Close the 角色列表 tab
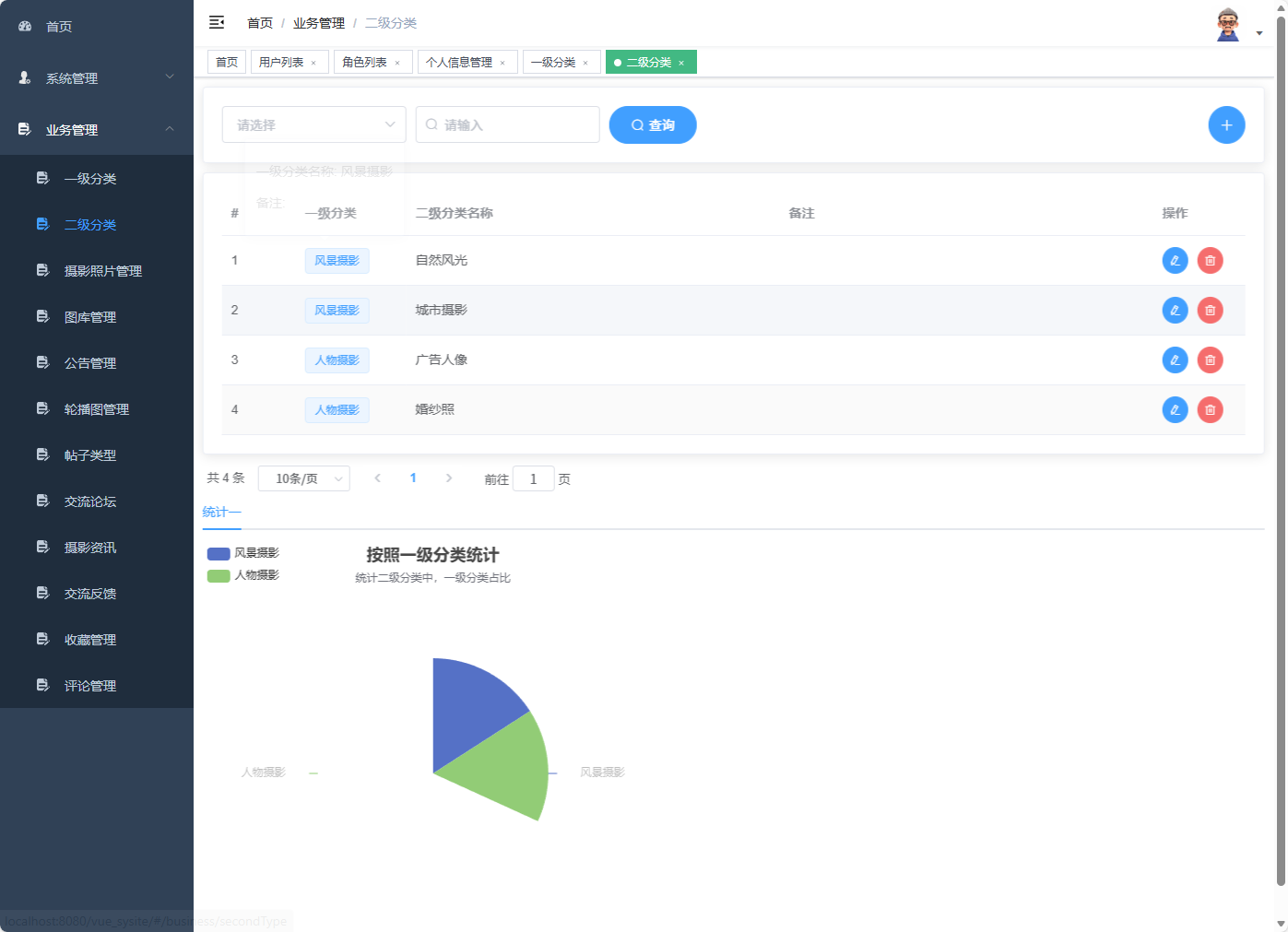This screenshot has width=1288, height=932. pyautogui.click(x=397, y=62)
